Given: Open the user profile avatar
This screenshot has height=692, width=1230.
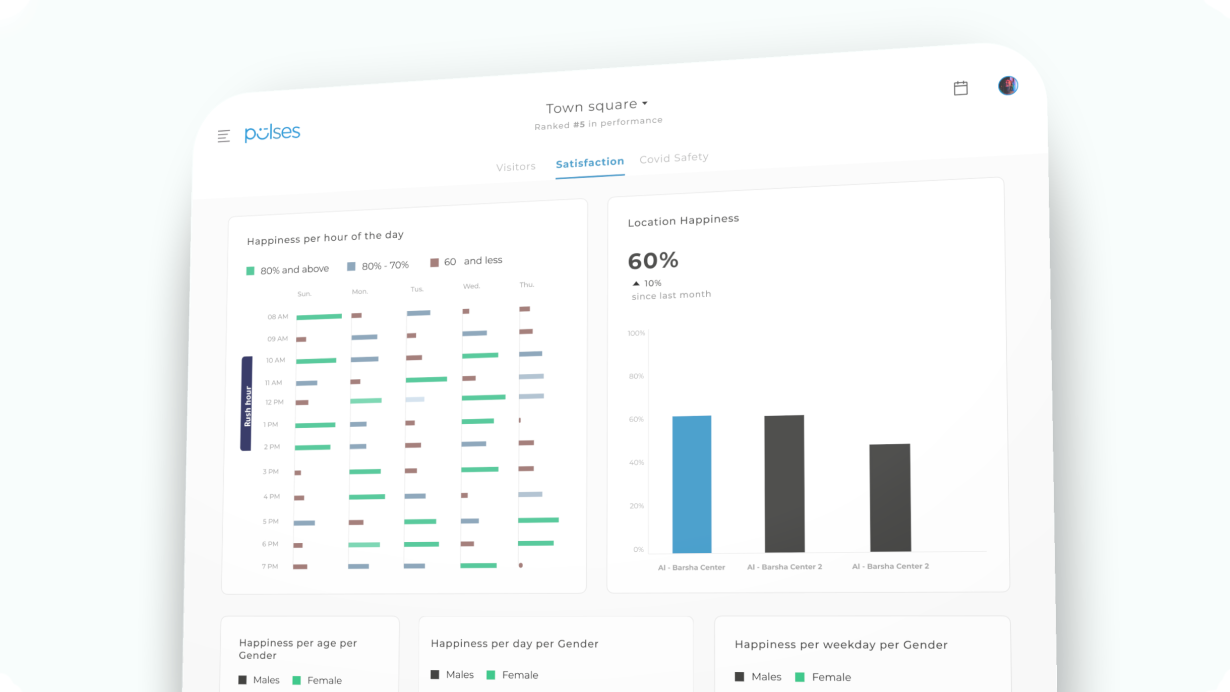Looking at the screenshot, I should 1008,86.
